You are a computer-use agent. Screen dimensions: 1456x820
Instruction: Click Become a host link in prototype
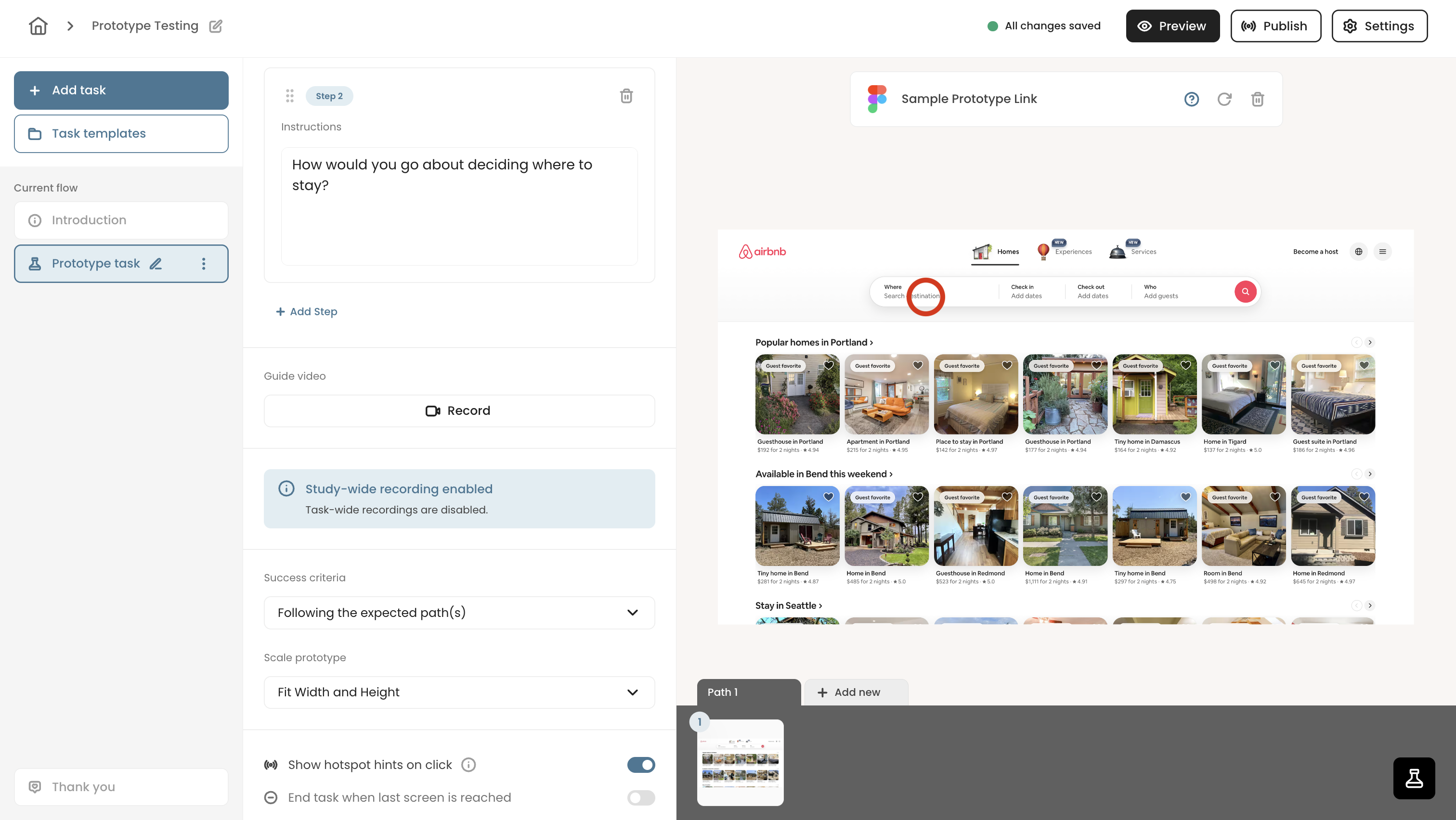[1315, 252]
